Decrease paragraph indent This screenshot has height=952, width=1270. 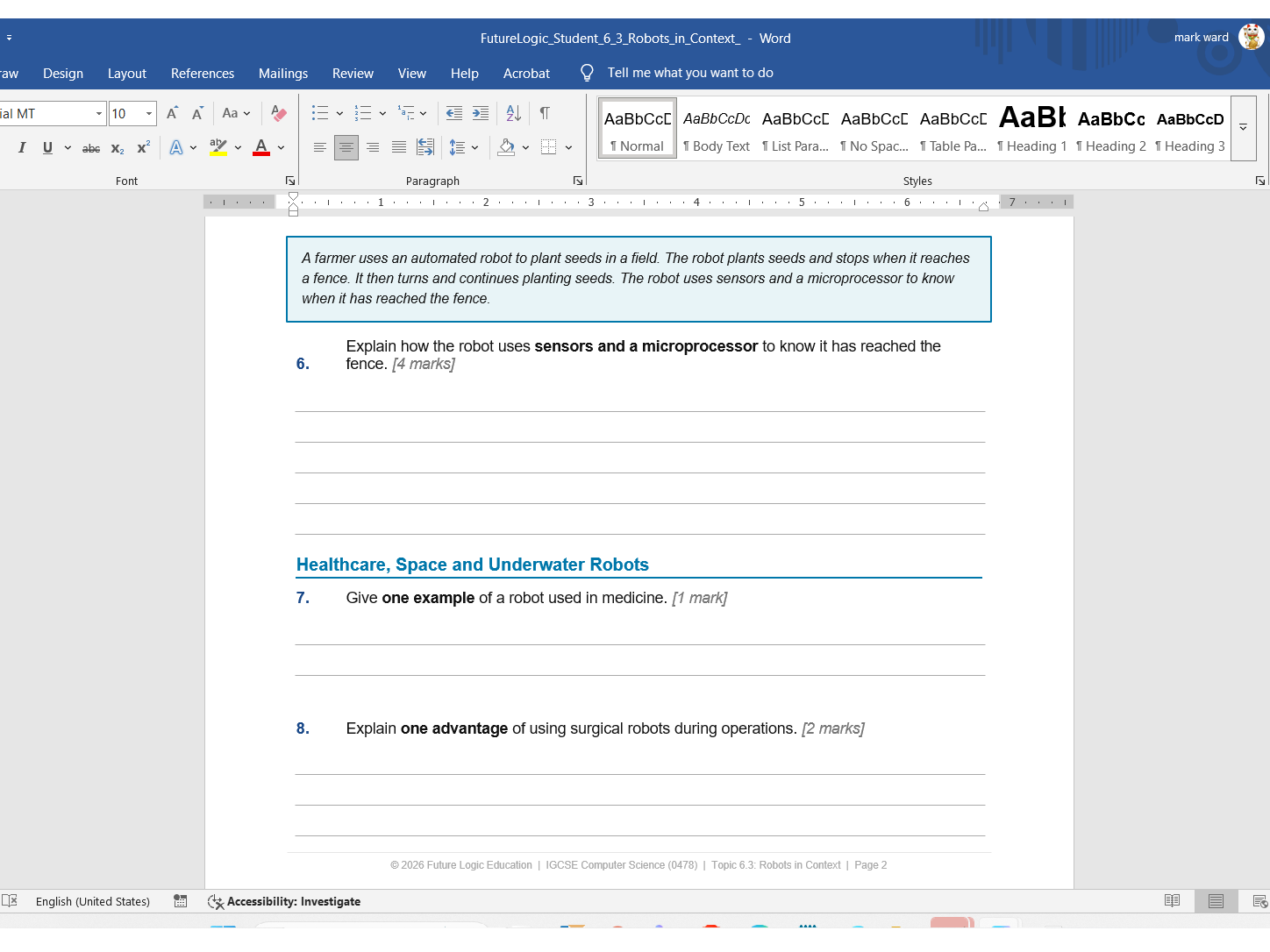454,113
